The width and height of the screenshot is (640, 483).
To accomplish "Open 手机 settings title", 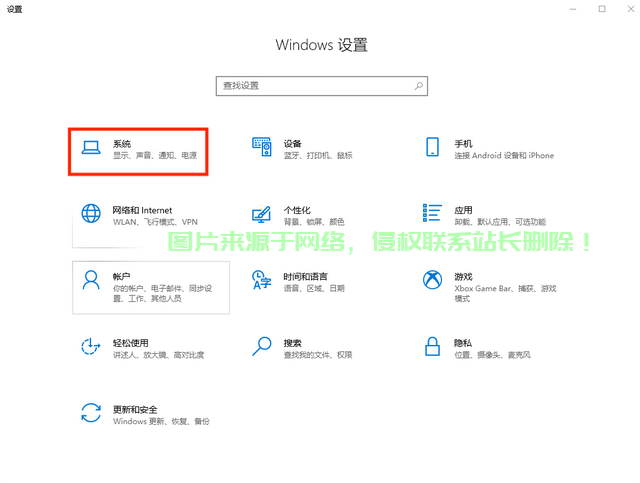I will 463,144.
